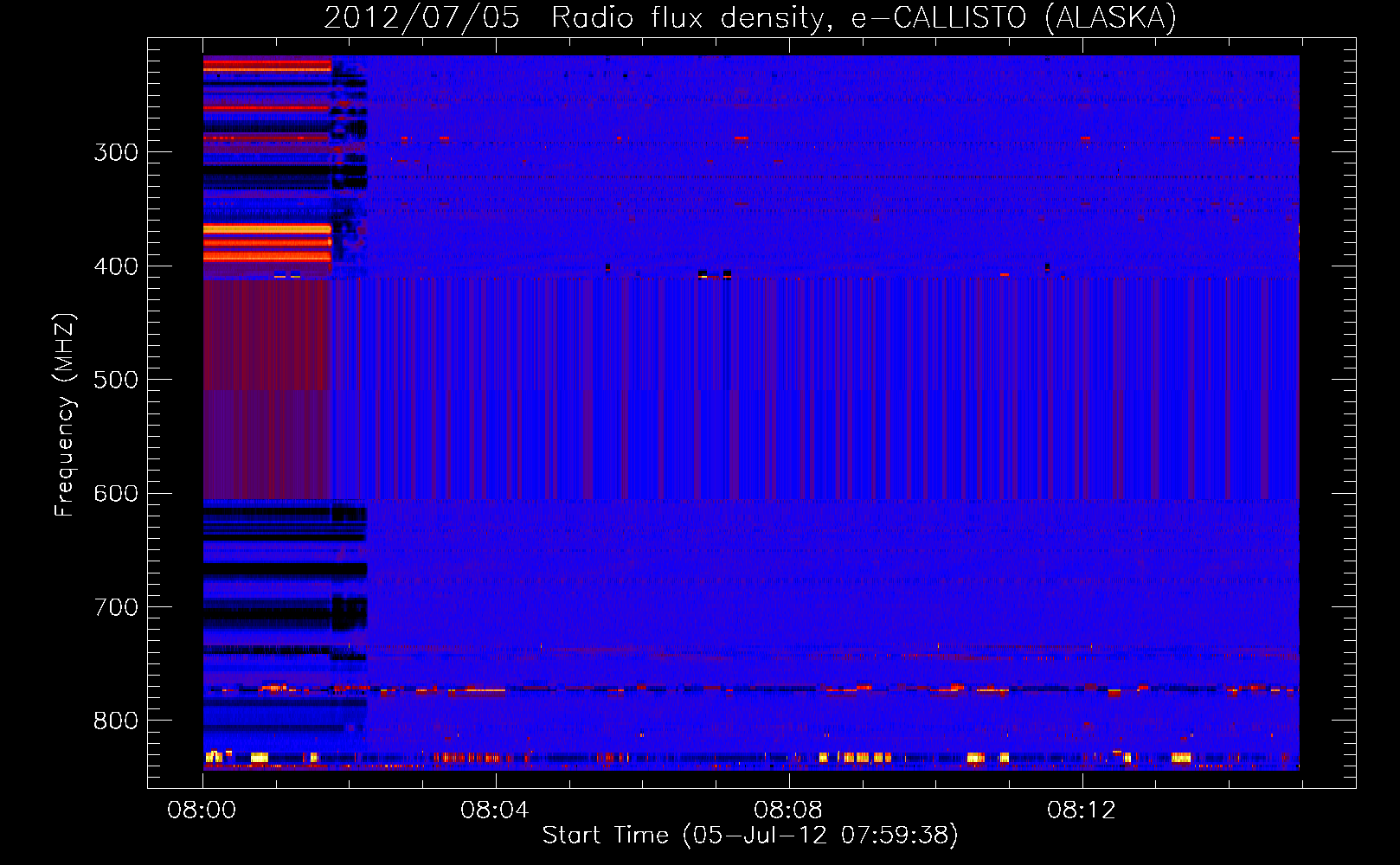Click the 'Frequency (MHZ)' y-axis label
Viewport: 1400px width, 865px height.
coord(66,415)
